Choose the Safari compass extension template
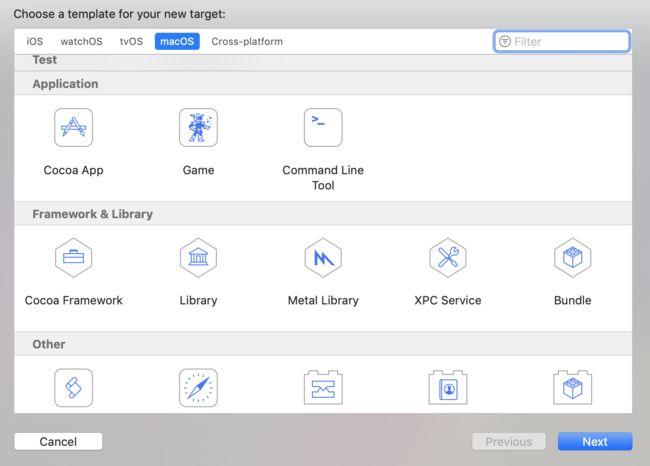Screen dimensions: 650x466 [198, 388]
